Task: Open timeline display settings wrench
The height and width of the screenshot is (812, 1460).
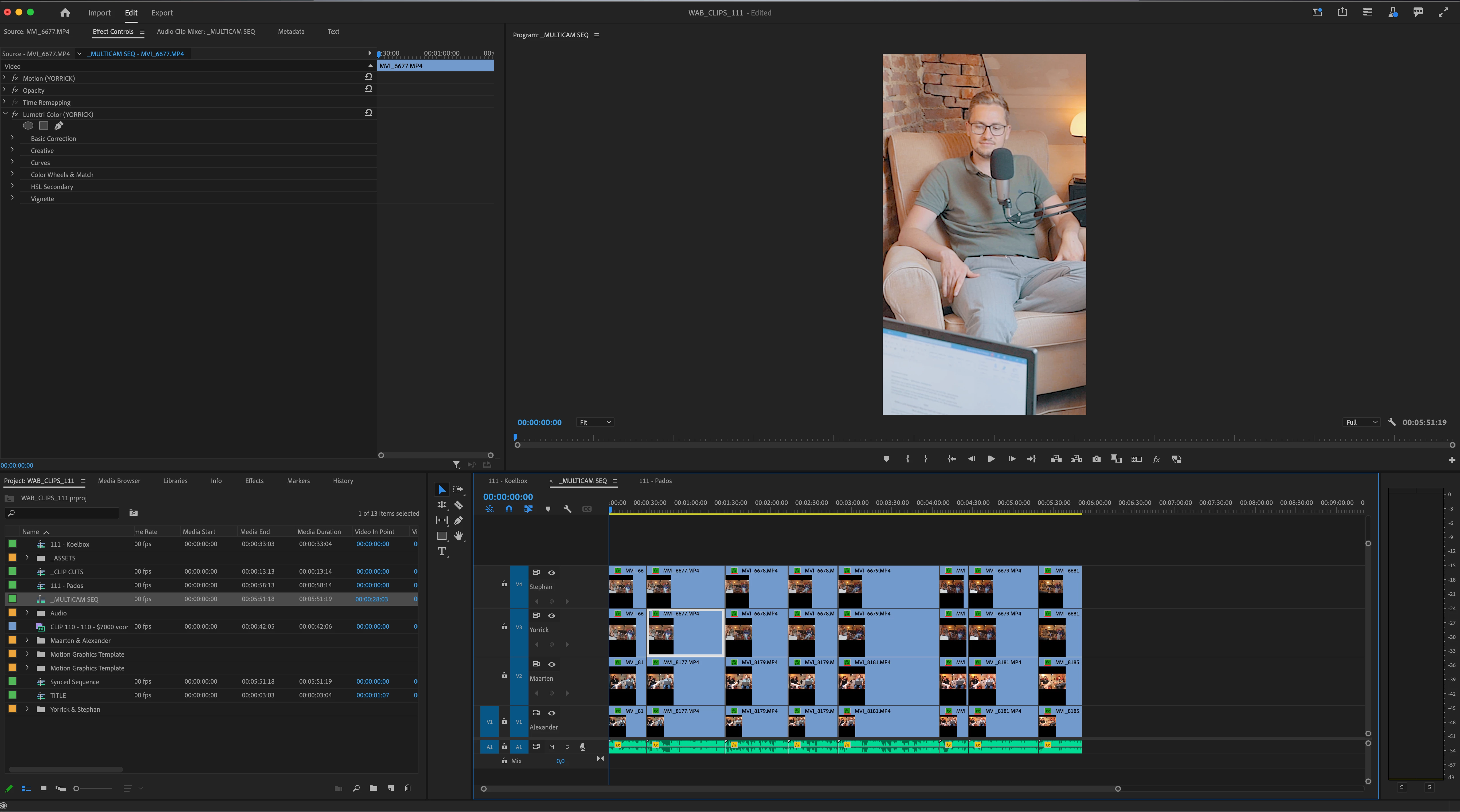Action: [x=567, y=509]
